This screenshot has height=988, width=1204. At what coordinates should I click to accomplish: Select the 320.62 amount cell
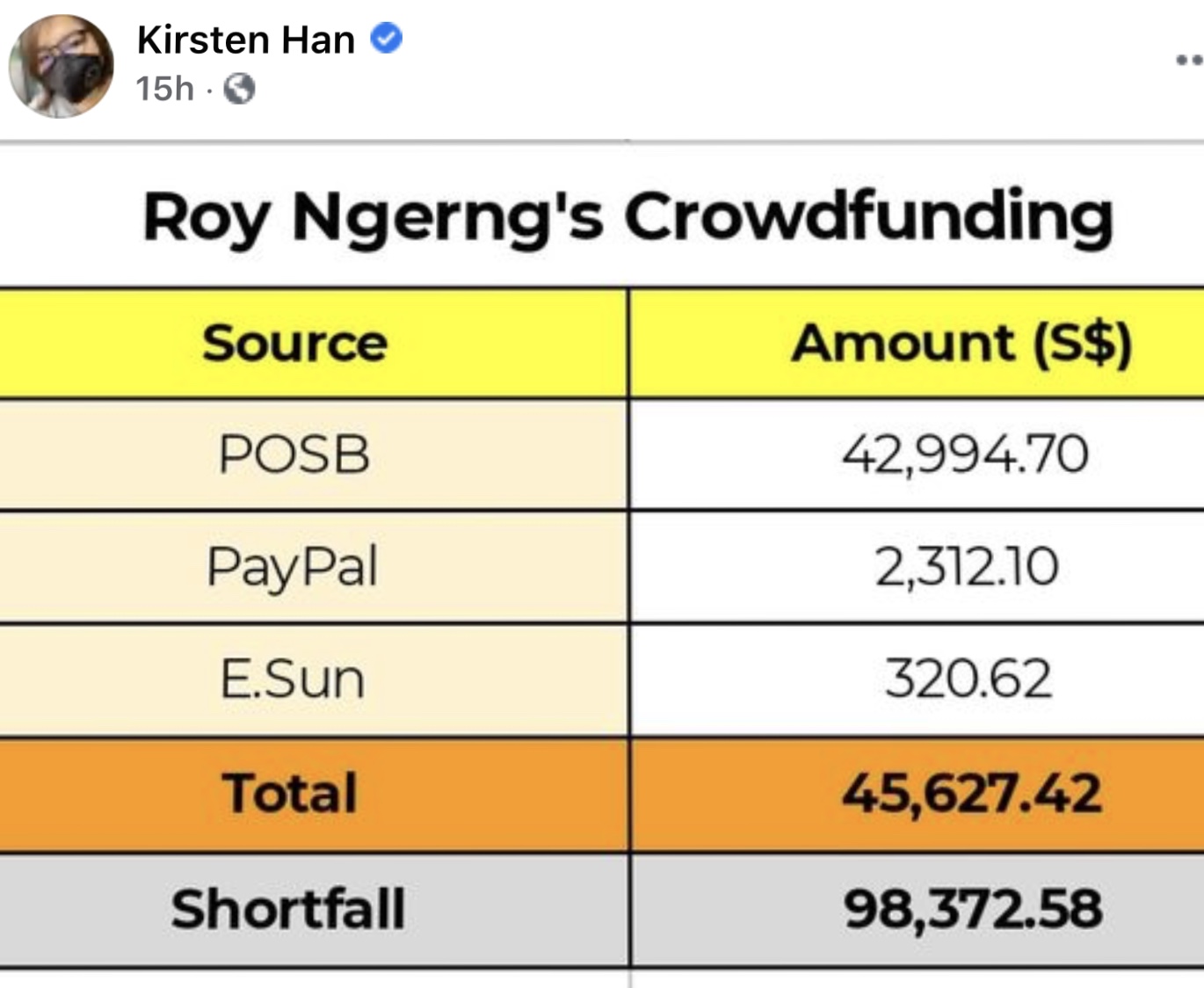click(x=968, y=679)
